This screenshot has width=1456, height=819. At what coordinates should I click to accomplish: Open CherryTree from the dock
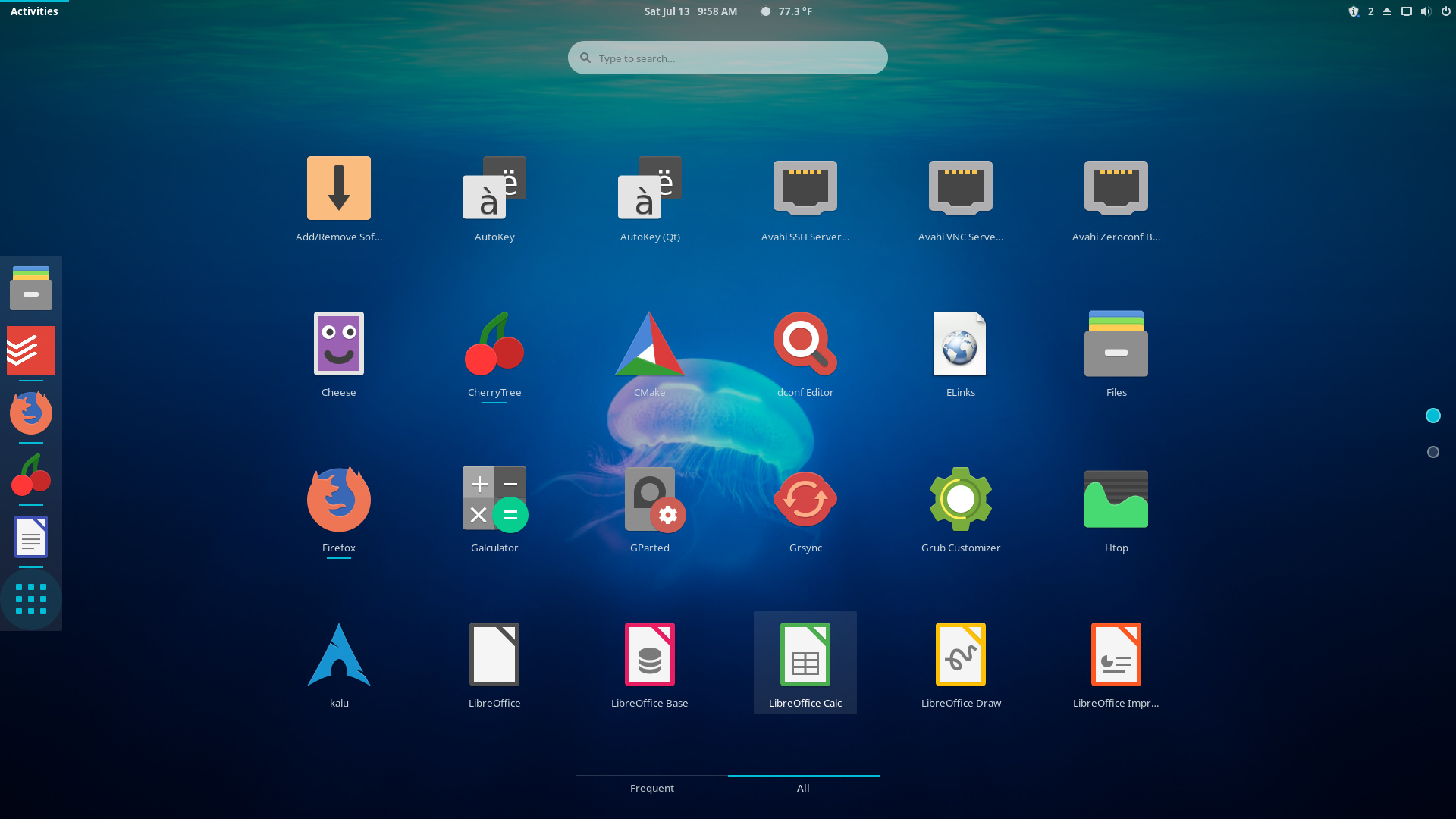31,475
